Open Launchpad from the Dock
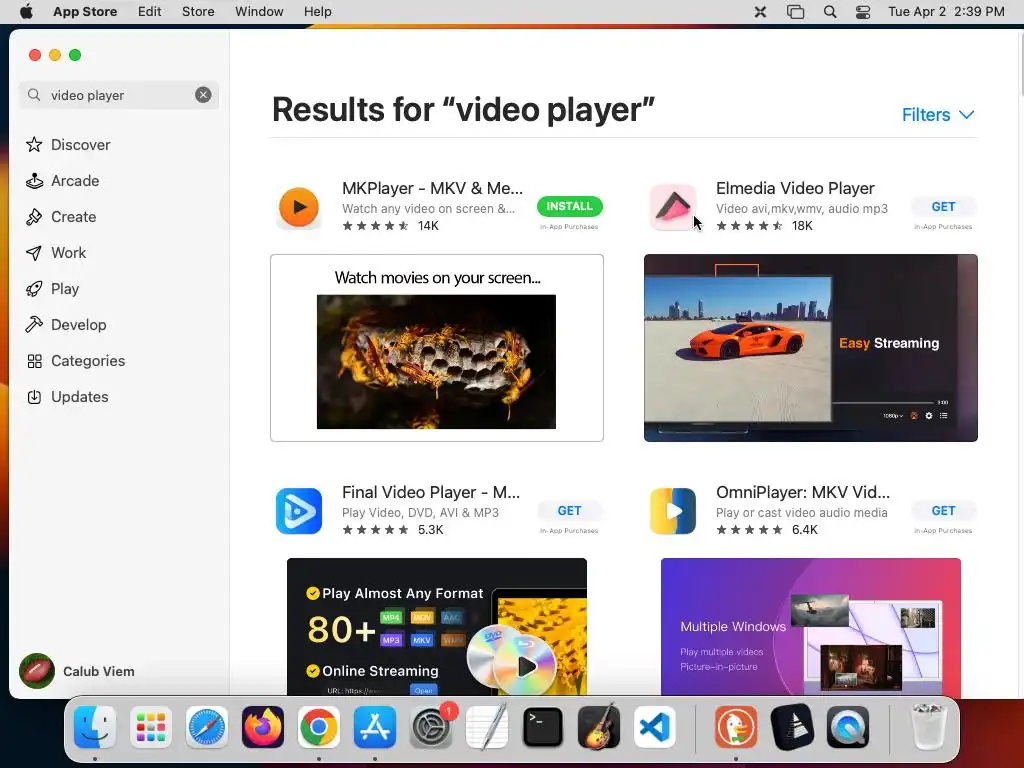Screen dimensions: 1024x768 (151, 727)
